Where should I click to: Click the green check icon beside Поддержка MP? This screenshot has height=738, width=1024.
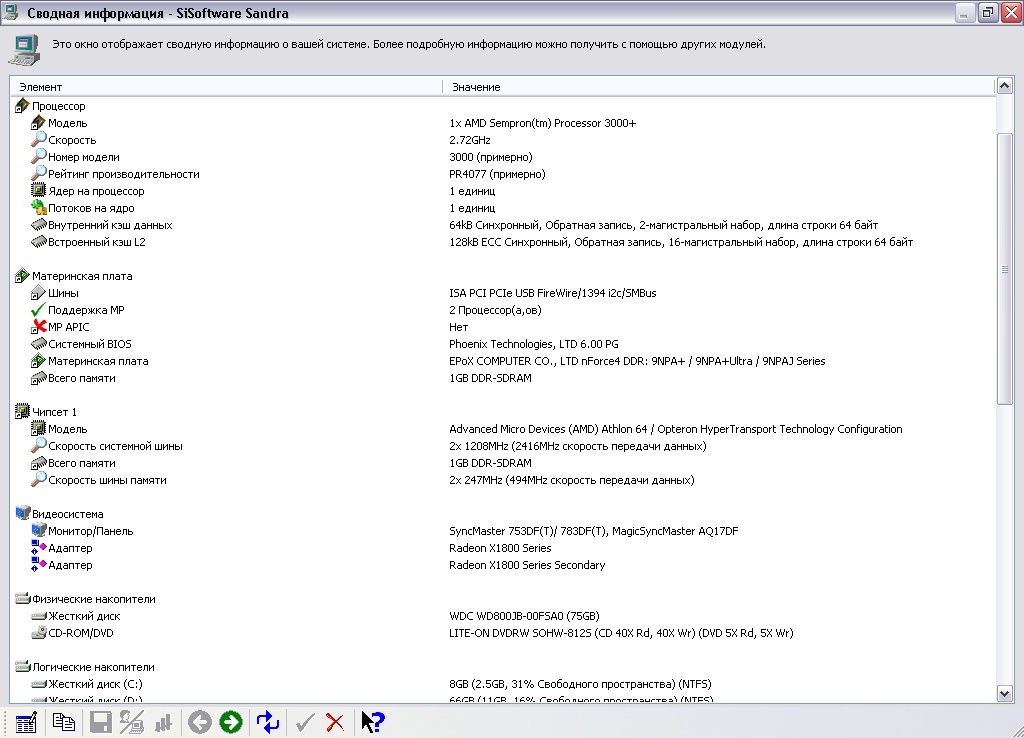[x=39, y=310]
